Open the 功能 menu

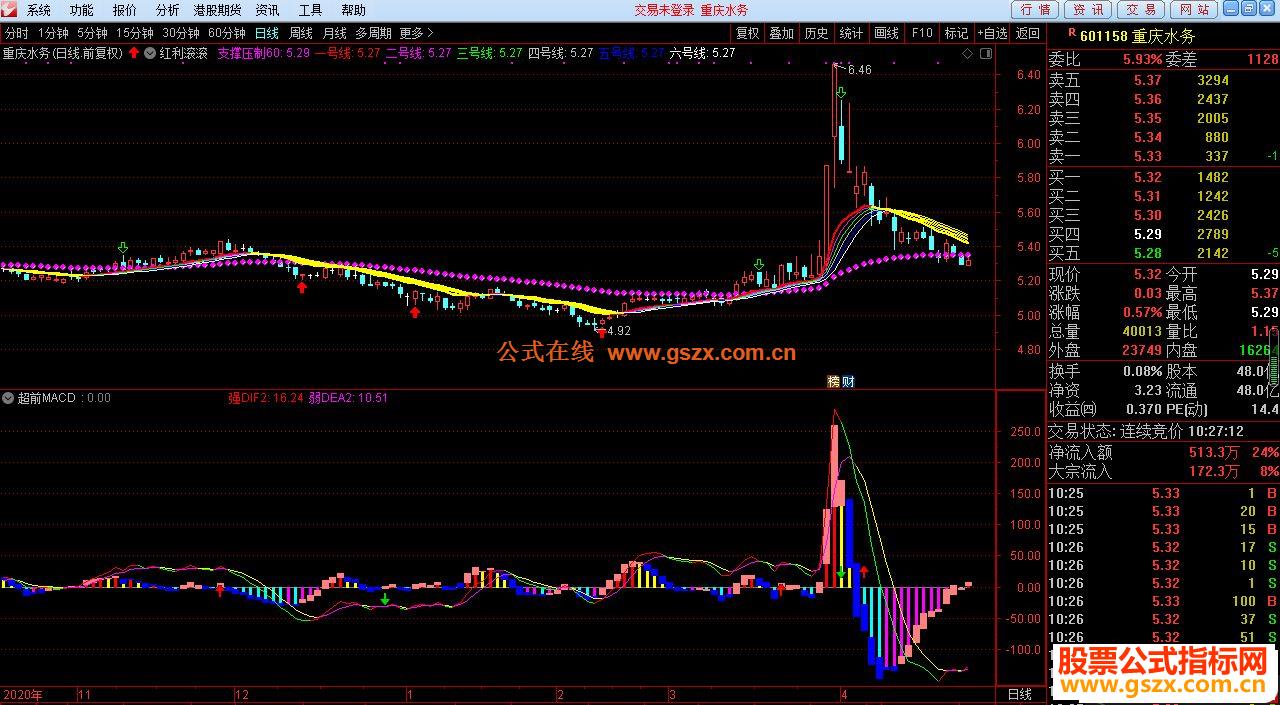[82, 10]
